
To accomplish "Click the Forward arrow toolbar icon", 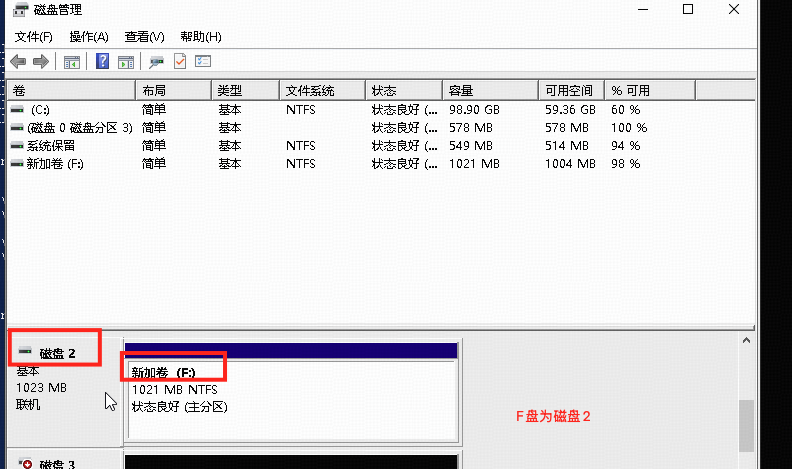I will 41,62.
